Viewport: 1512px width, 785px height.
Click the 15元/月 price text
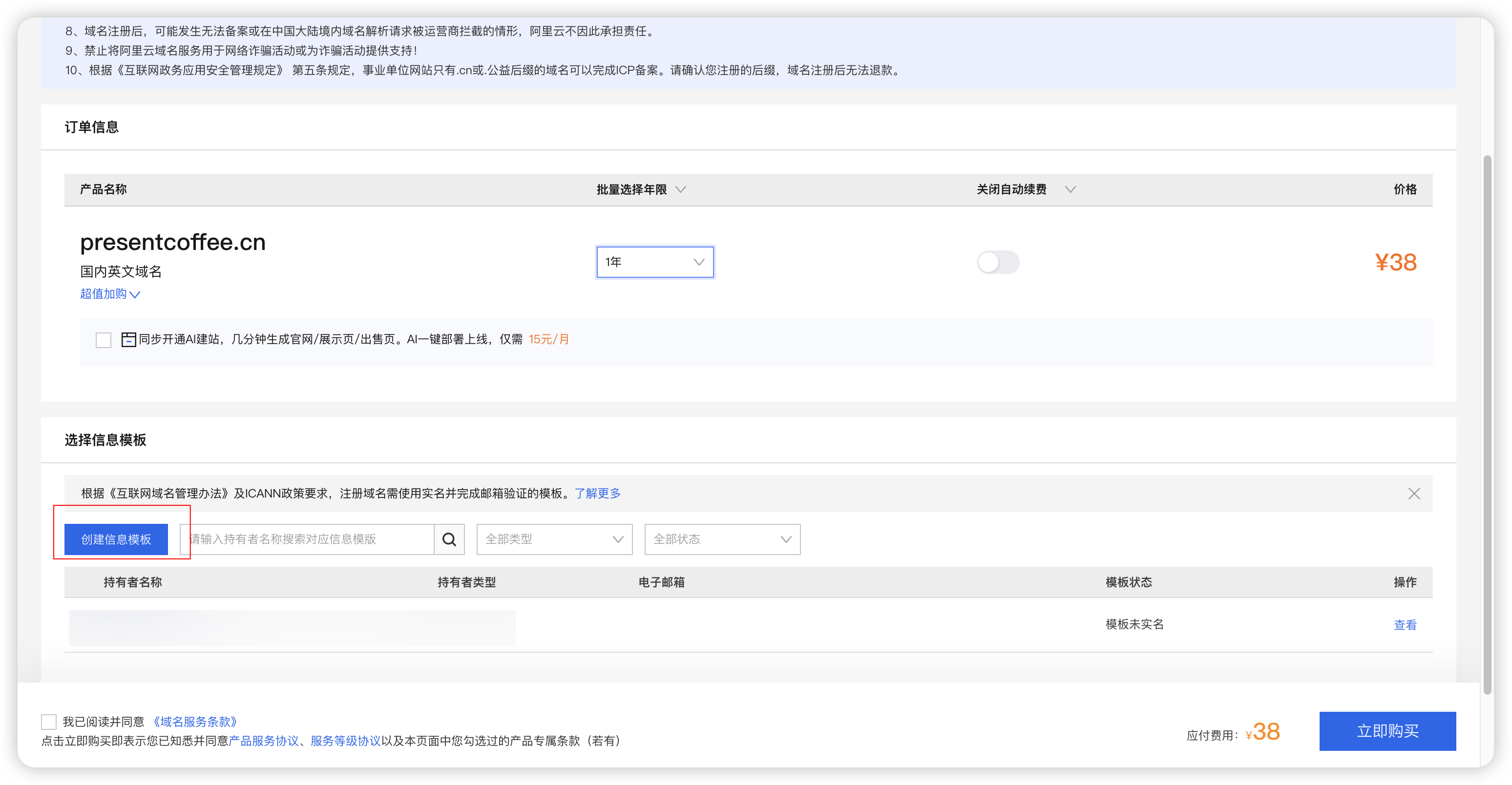pyautogui.click(x=549, y=339)
